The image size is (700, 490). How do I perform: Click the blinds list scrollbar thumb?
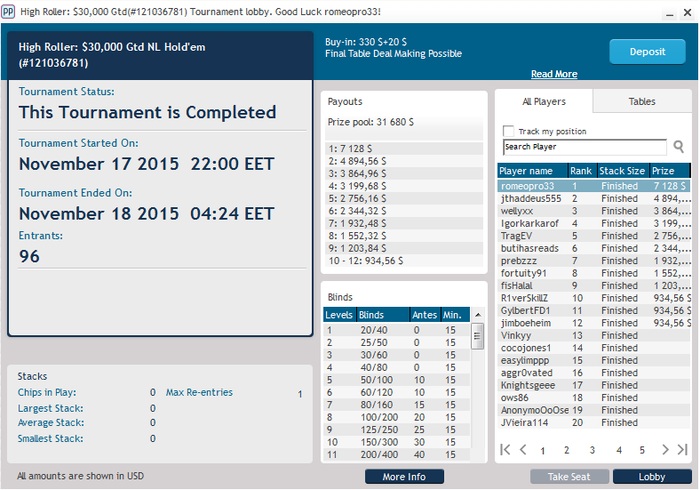pos(477,336)
